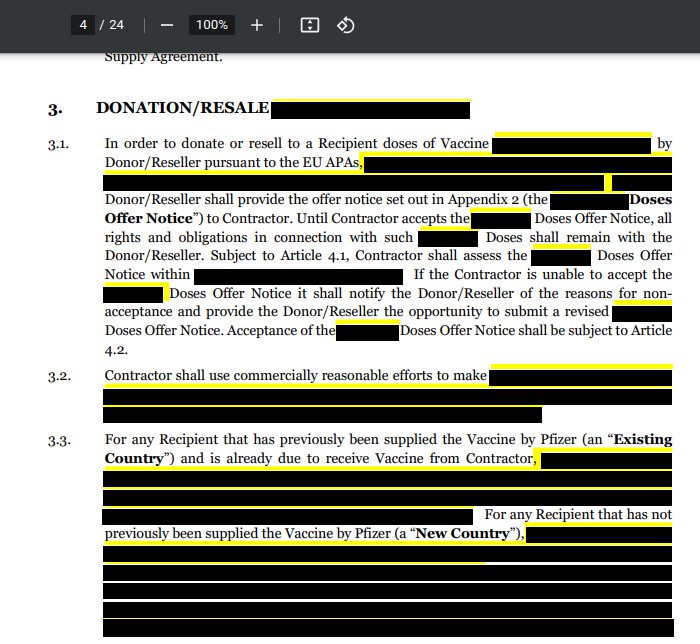Click the redacted block after DONATION/RESALE heading

[370, 109]
